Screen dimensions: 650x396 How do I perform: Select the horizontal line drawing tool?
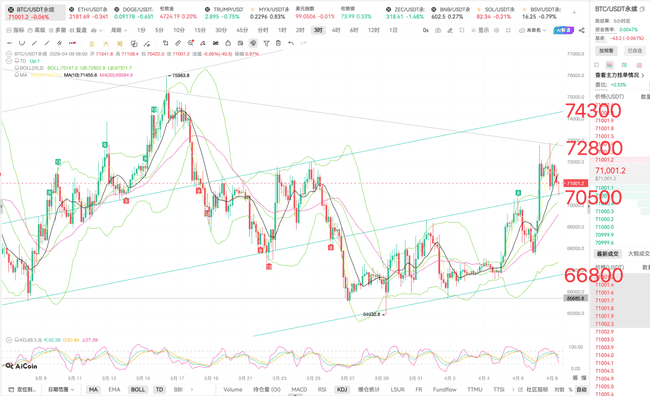point(10,43)
